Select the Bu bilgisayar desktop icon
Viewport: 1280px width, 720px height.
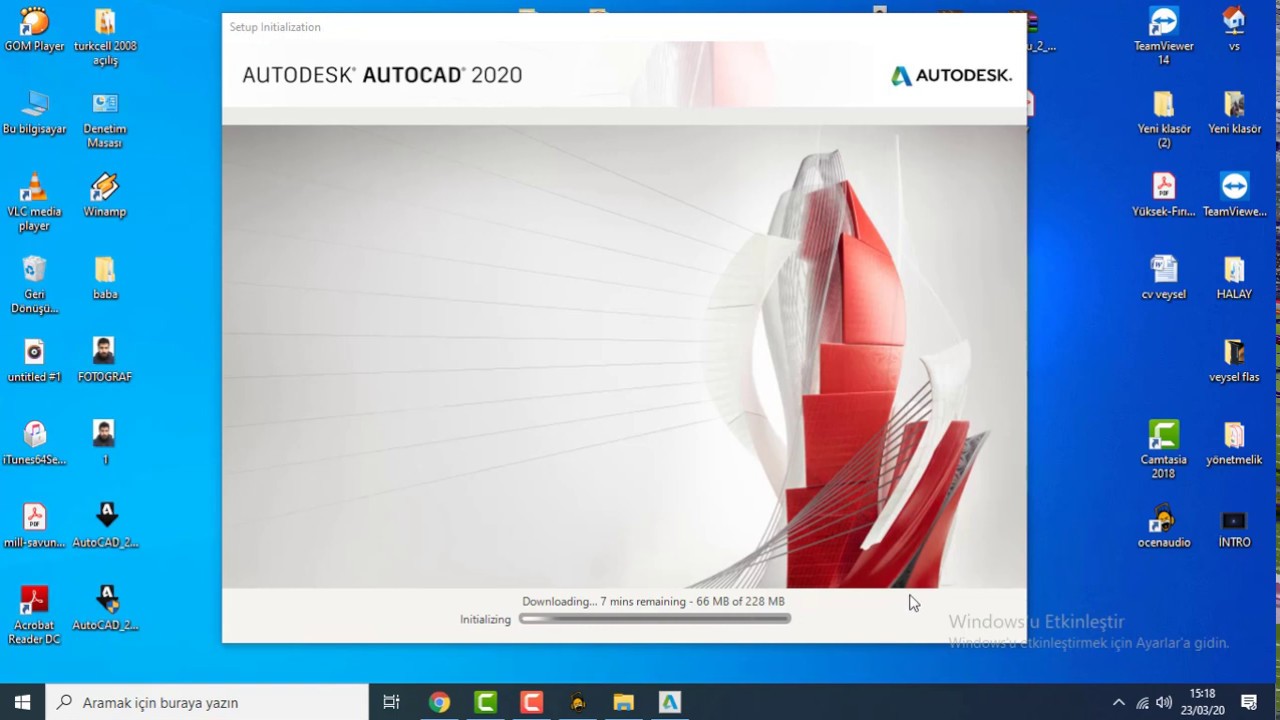[x=34, y=113]
